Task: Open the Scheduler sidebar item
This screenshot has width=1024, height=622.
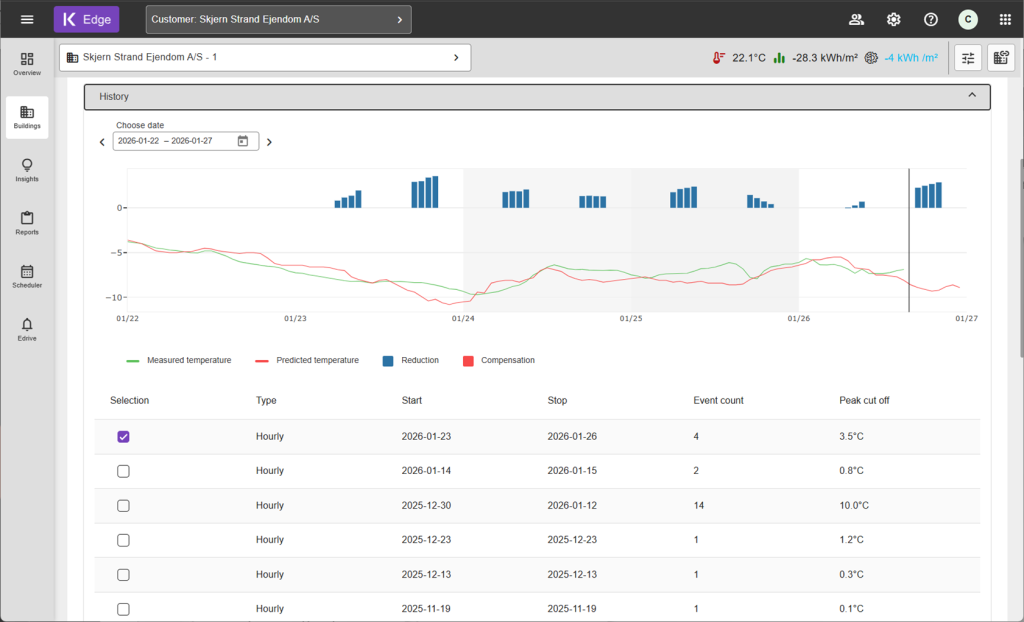Action: 27,275
